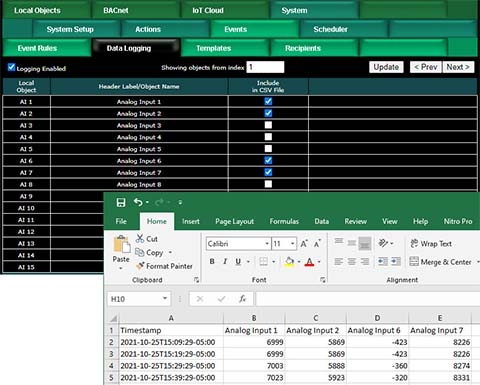This screenshot has width=480, height=385.
Task: Open the Excel Formulas ribbon tab
Action: [x=284, y=221]
